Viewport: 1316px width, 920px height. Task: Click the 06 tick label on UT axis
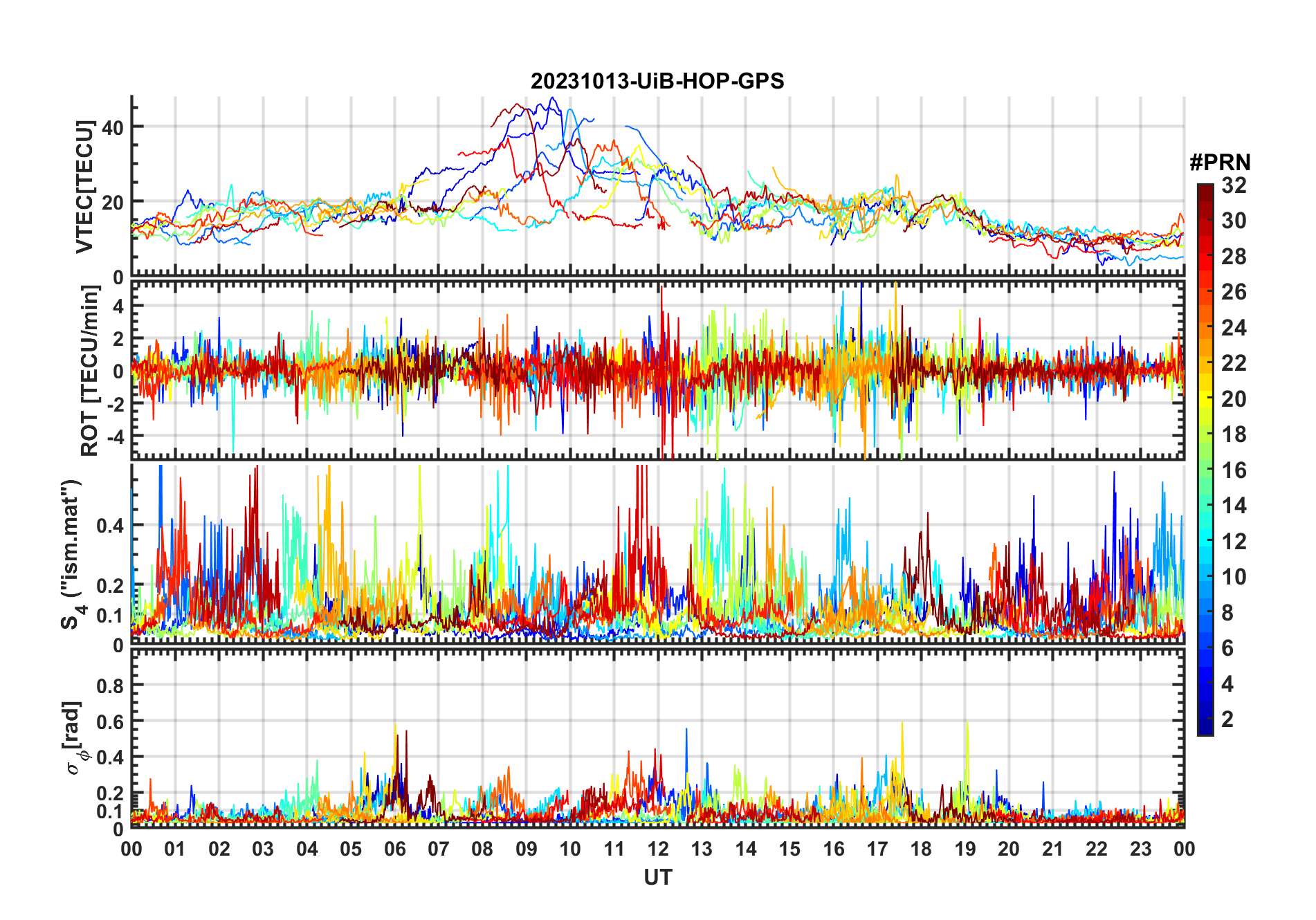tap(395, 849)
